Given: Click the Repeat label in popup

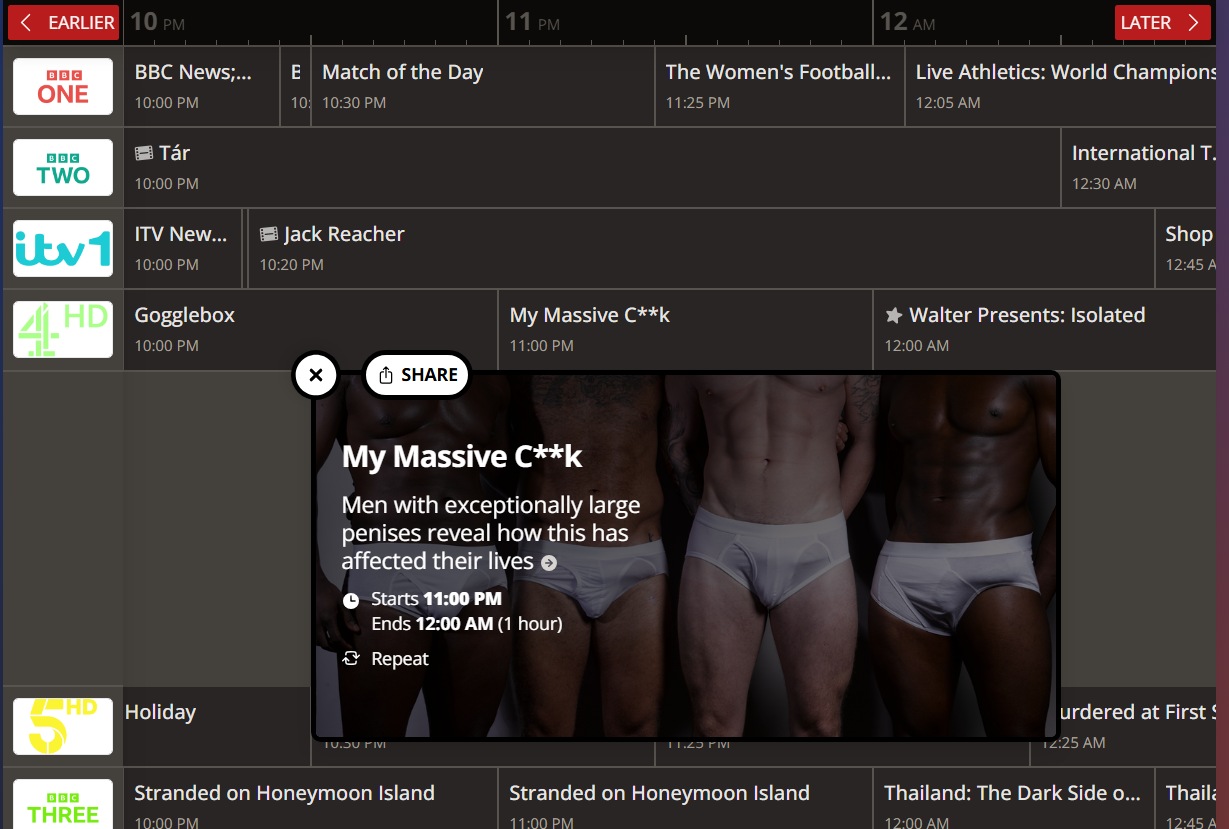Looking at the screenshot, I should (x=400, y=658).
